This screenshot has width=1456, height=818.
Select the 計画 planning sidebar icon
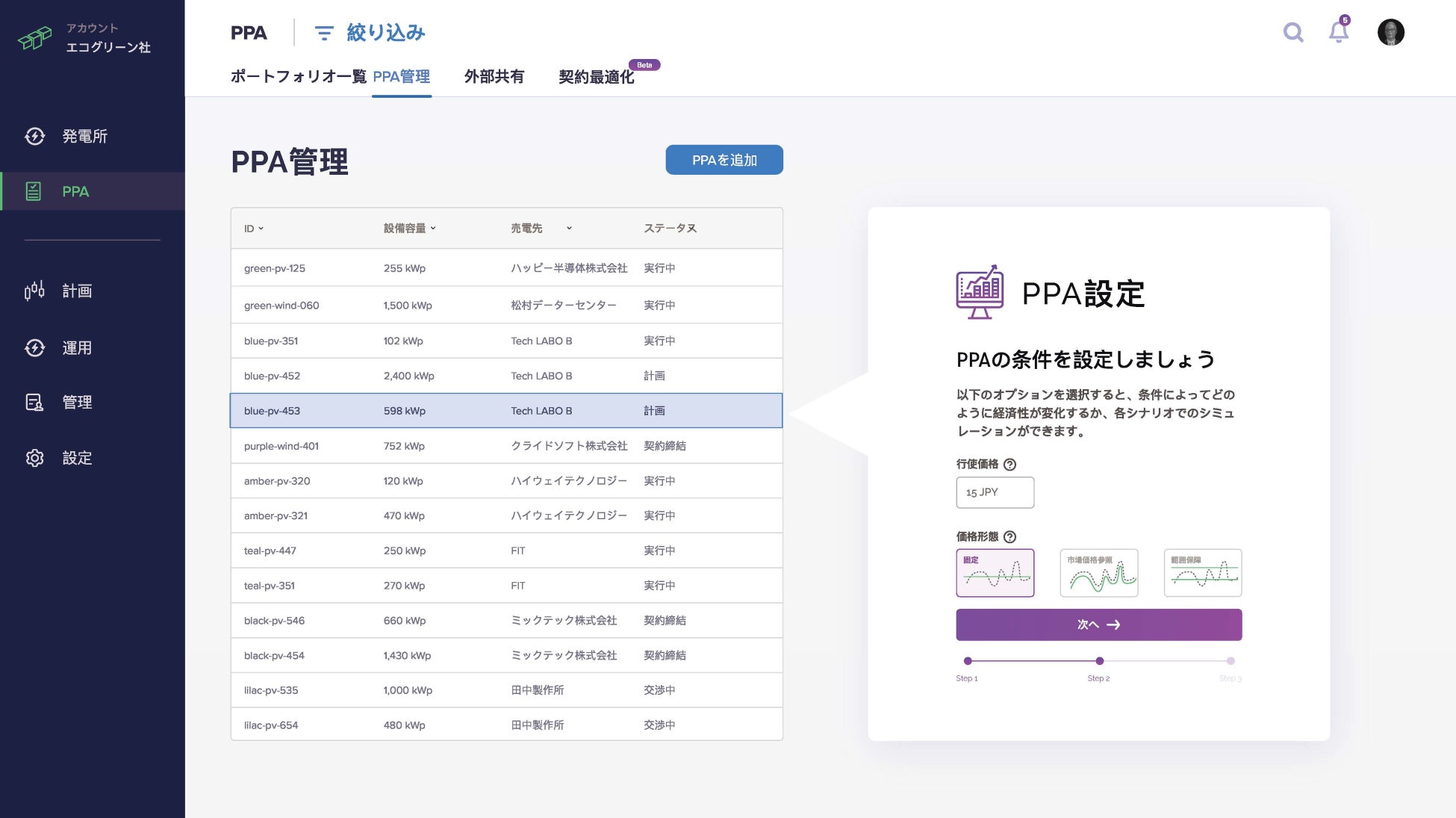35,291
